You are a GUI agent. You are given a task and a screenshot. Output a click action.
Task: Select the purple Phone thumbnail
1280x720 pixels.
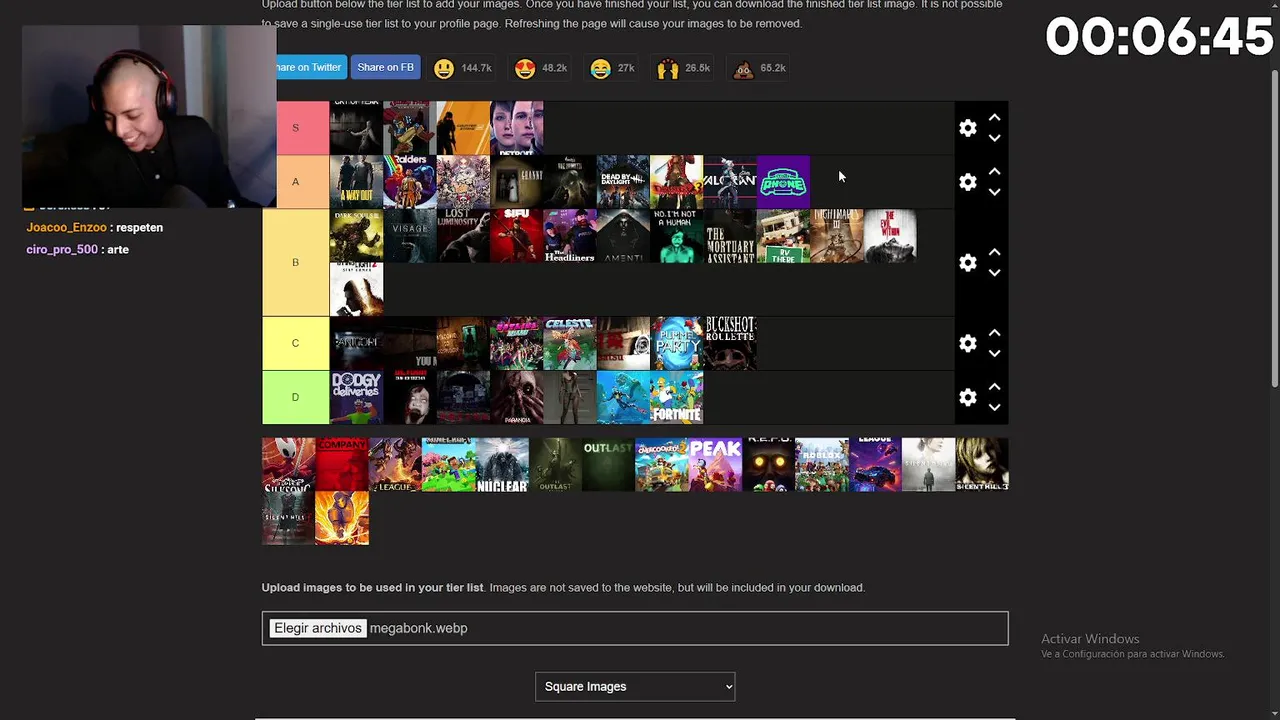[783, 182]
